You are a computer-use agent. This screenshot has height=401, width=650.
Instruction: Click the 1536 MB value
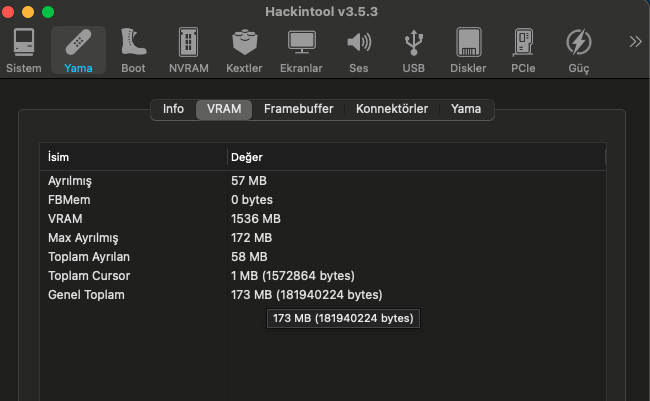coord(256,219)
